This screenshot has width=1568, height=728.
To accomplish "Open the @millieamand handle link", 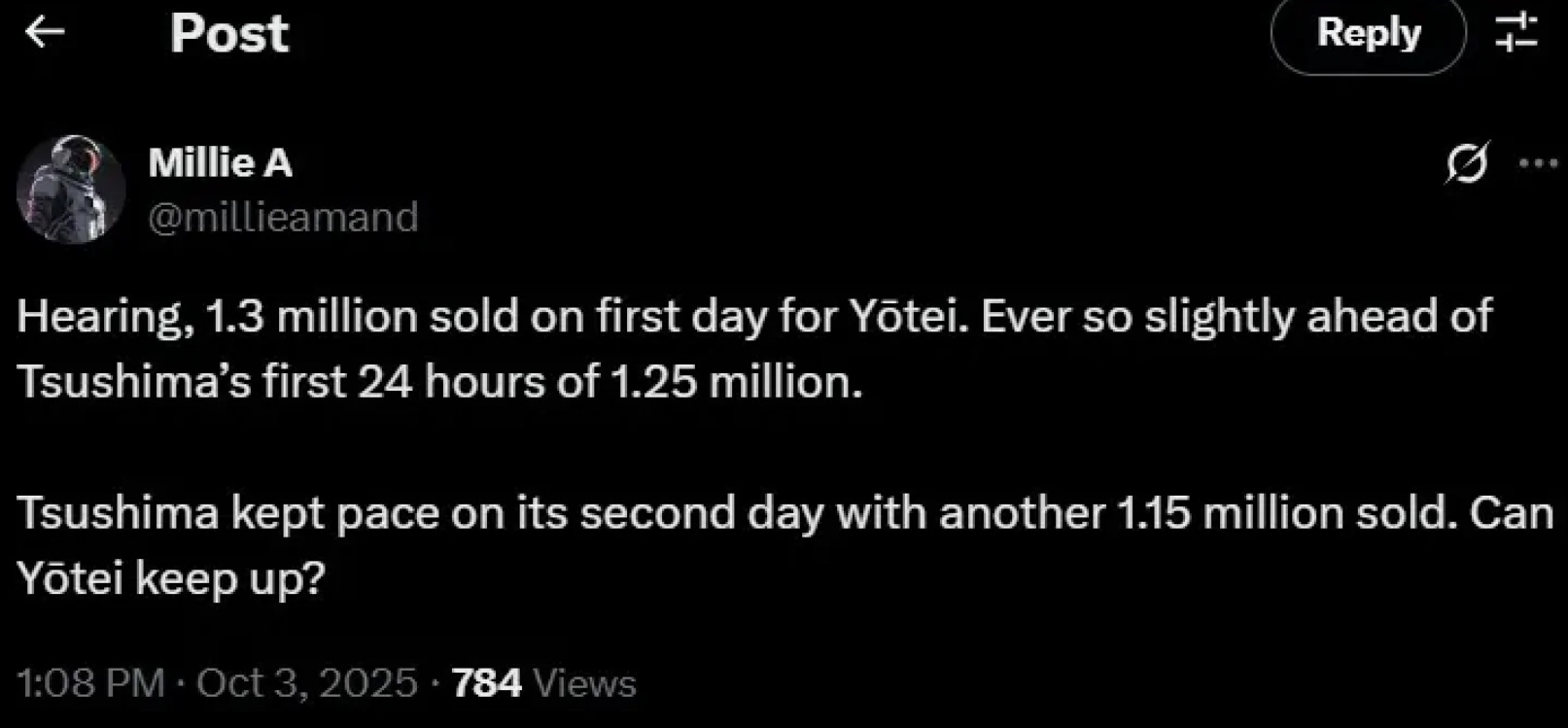I will [283, 216].
